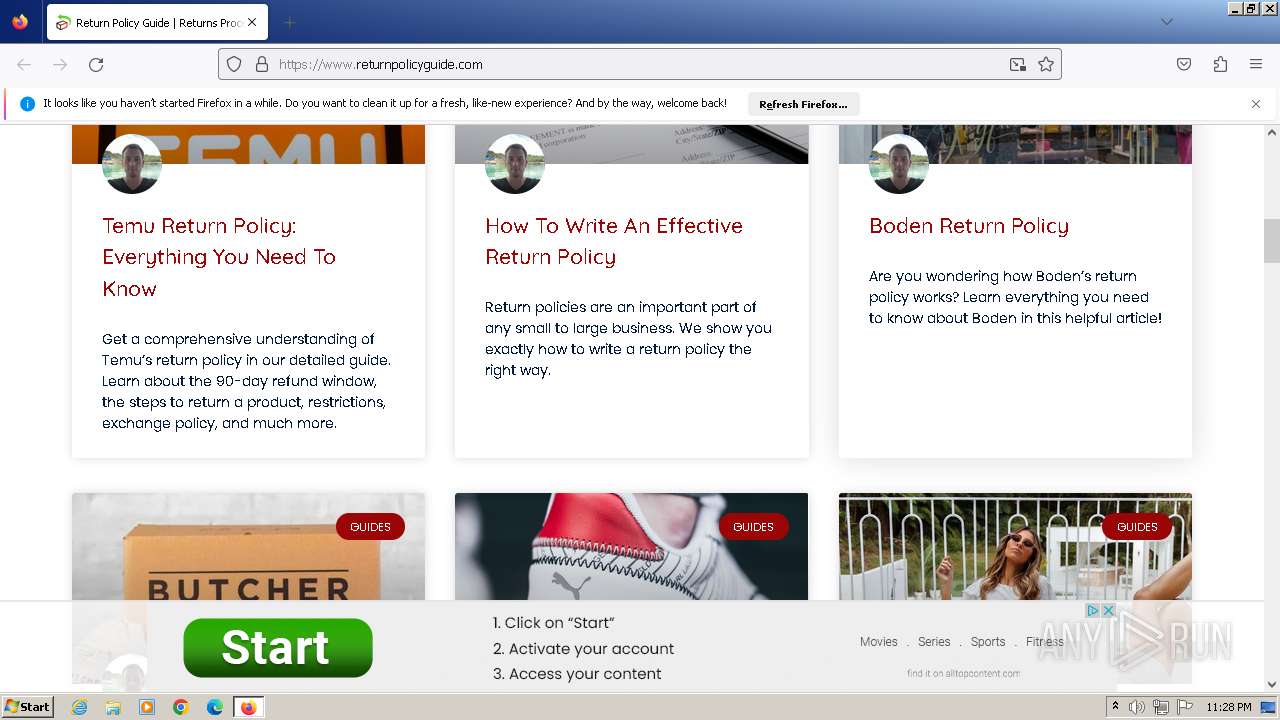Show hidden tray icons arrow
Image resolution: width=1280 pixels, height=720 pixels.
[x=1115, y=707]
